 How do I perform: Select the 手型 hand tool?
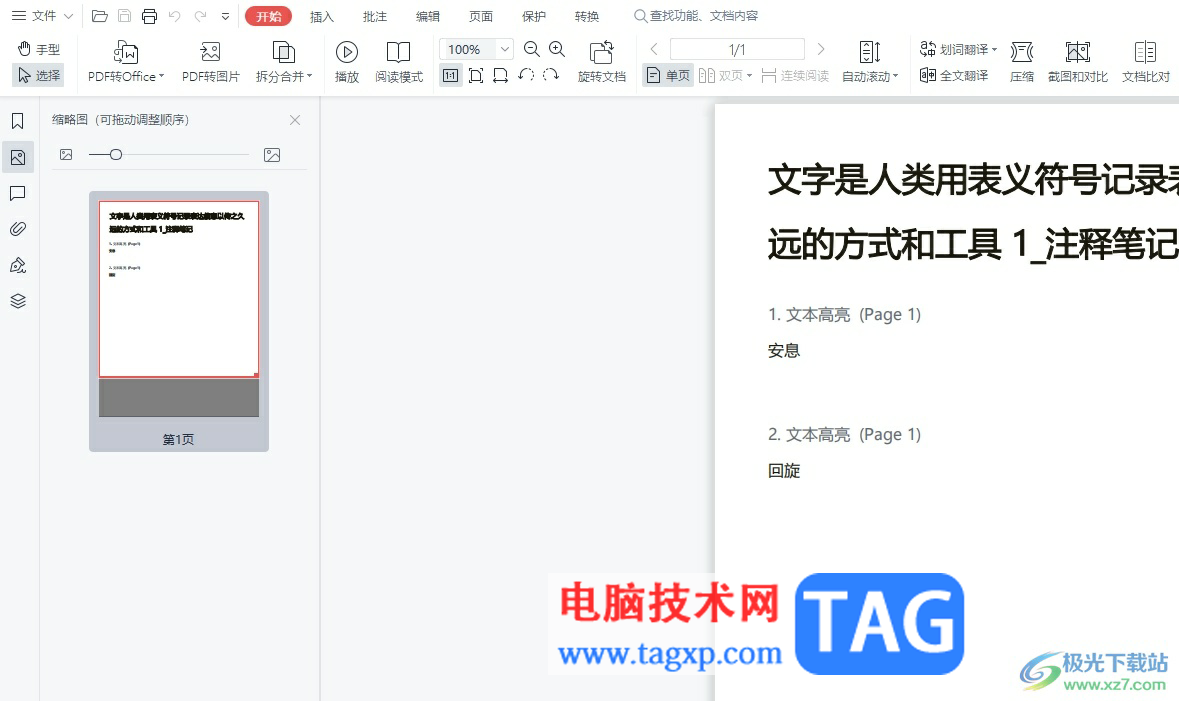[39, 49]
